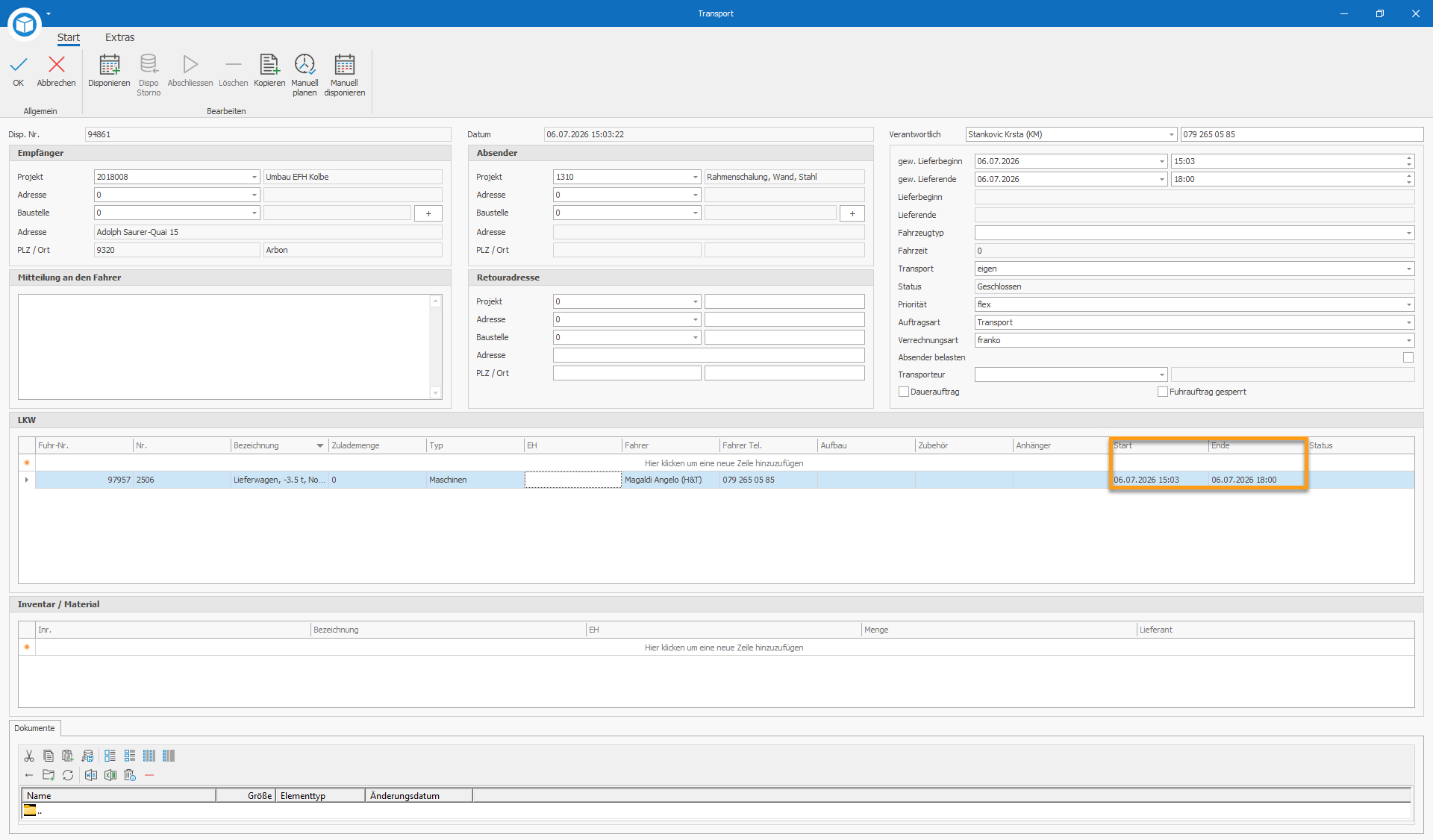Screen dimensions: 1433x840
Task: Click the plus button beside Absender Baustelle
Action: pos(852,213)
